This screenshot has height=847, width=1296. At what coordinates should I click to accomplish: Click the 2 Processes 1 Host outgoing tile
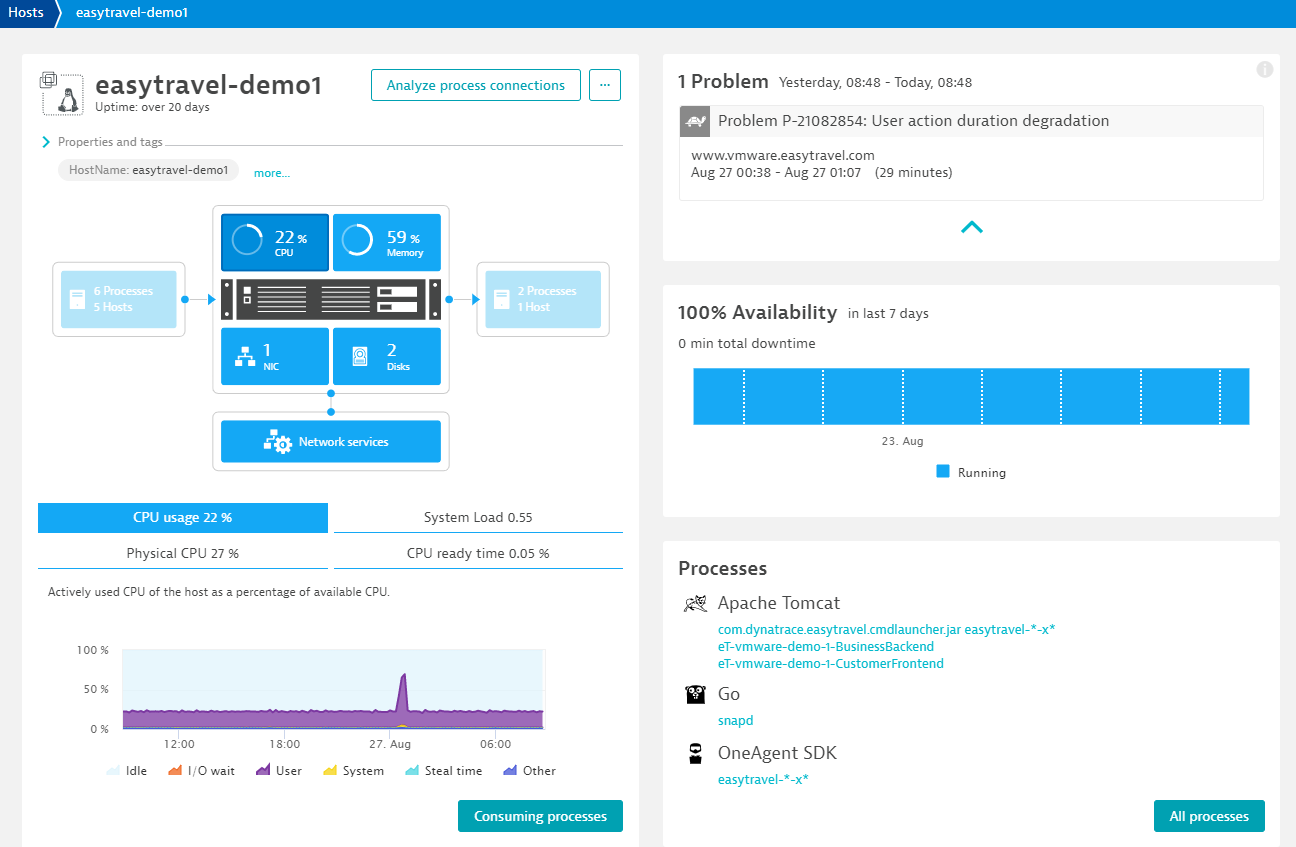[x=543, y=299]
